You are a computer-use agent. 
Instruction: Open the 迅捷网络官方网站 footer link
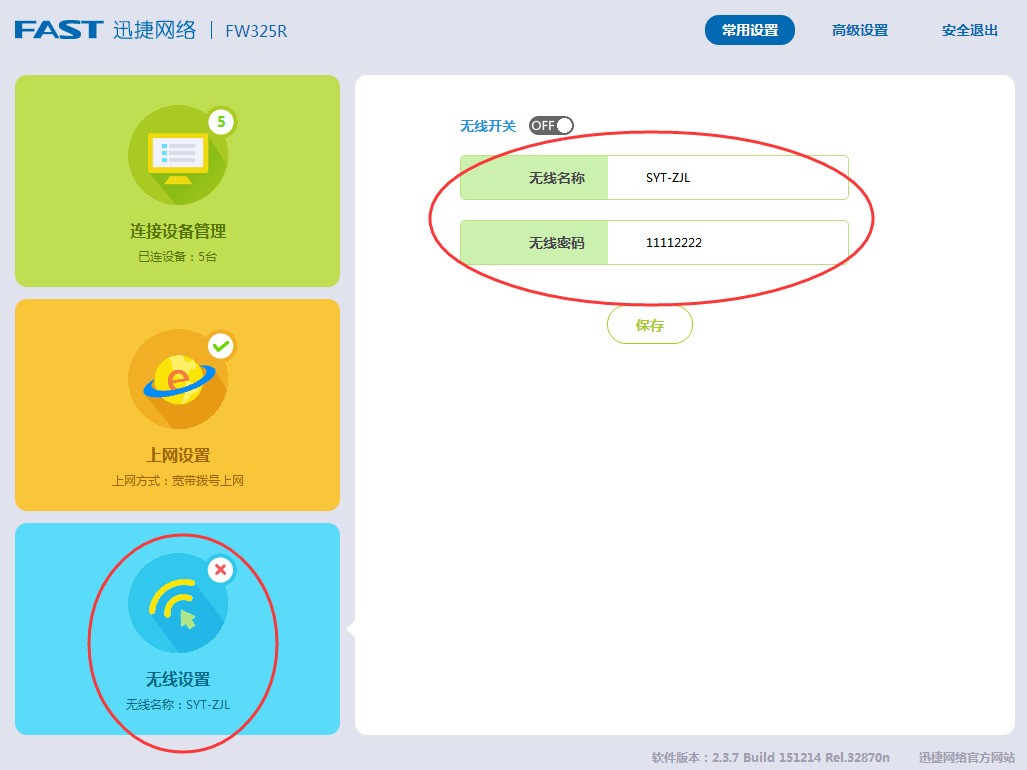click(x=967, y=758)
